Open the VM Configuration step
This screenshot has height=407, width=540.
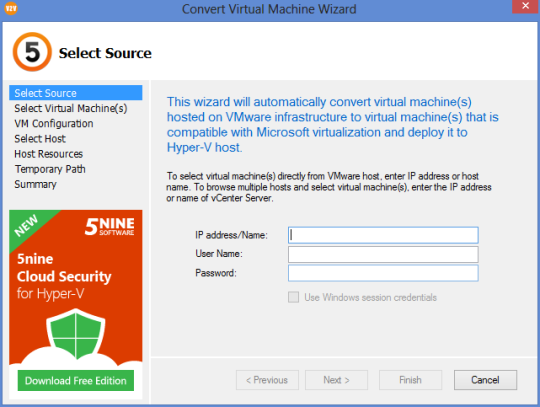tap(54, 124)
